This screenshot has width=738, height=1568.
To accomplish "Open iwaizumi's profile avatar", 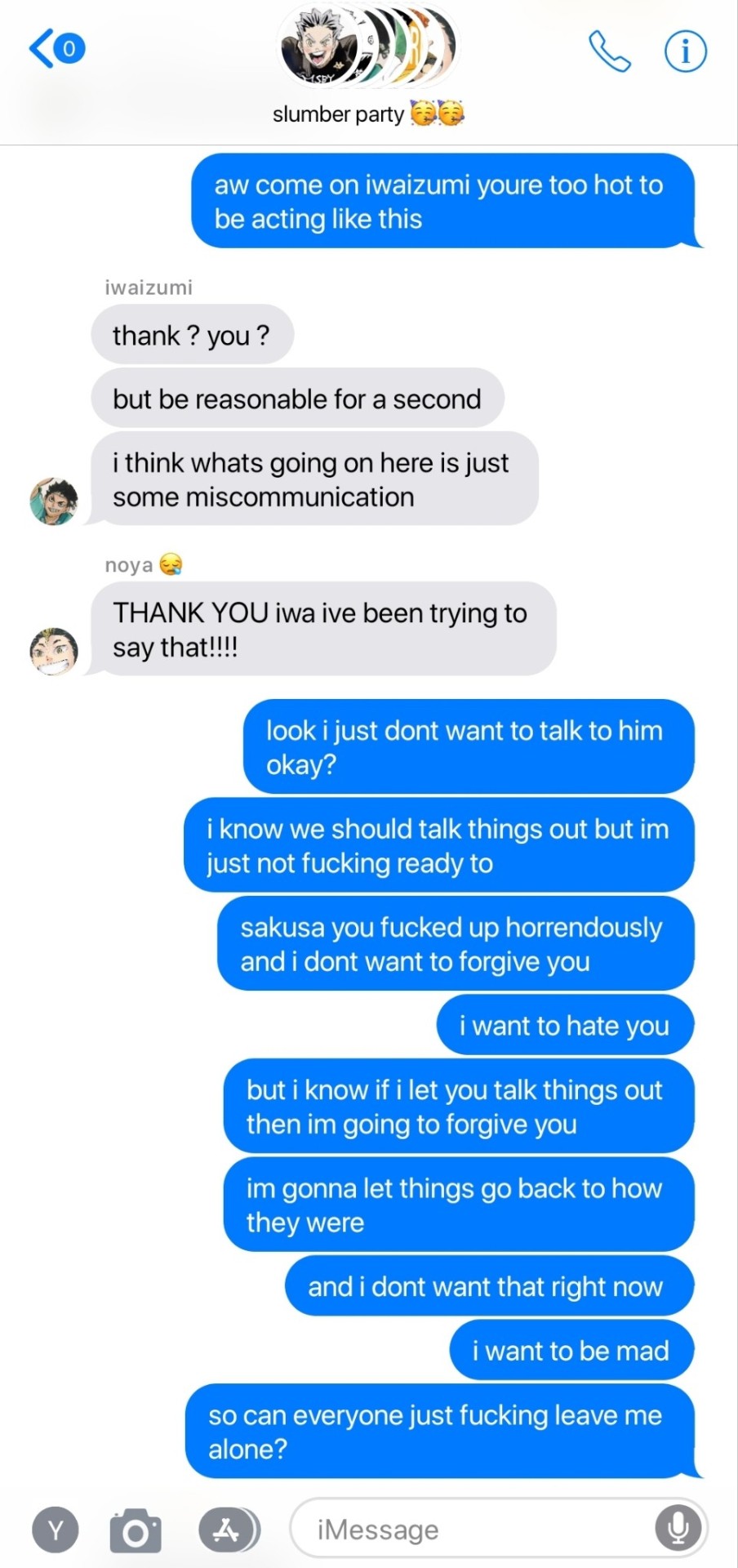I will (54, 501).
